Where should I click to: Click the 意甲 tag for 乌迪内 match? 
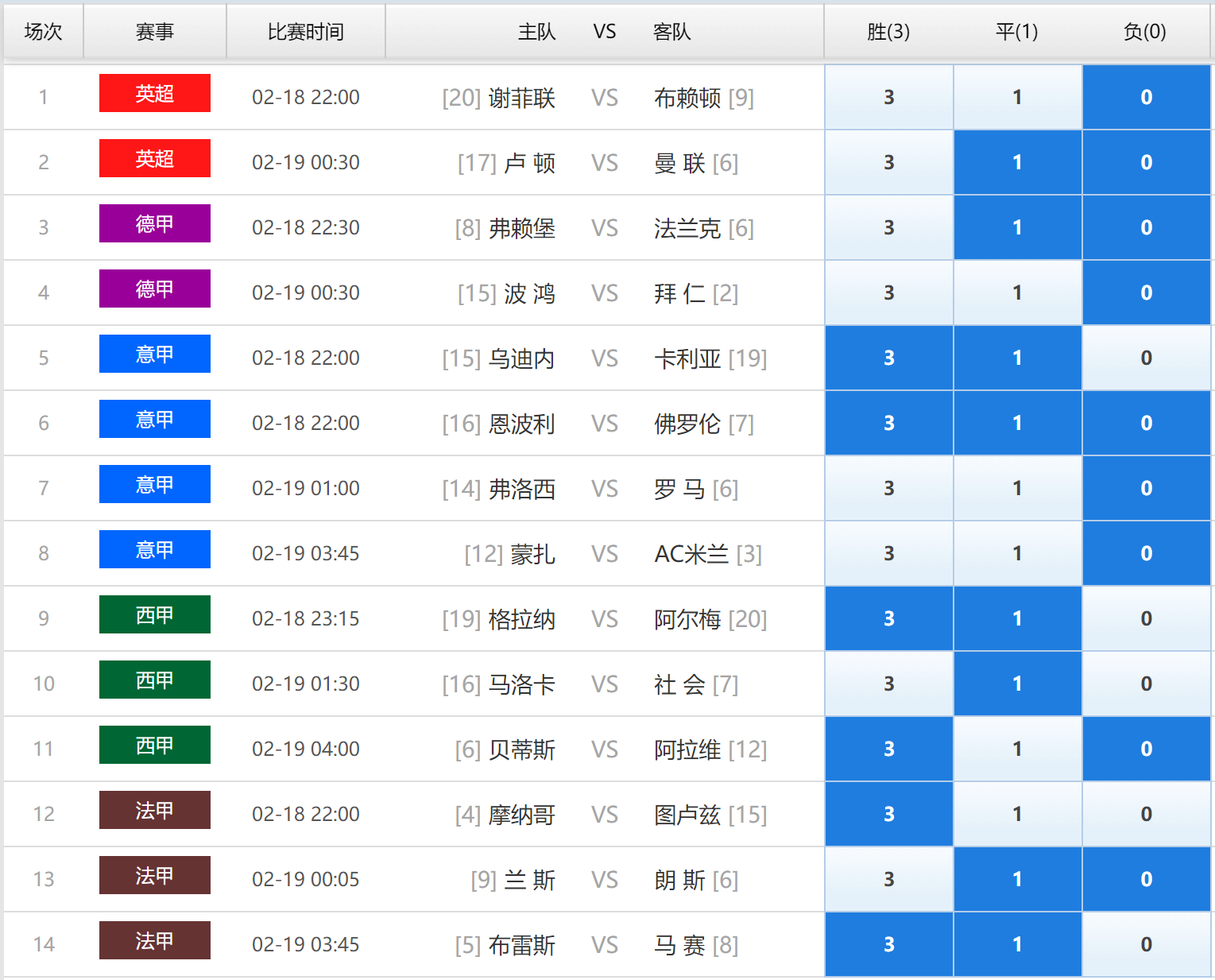coord(155,354)
